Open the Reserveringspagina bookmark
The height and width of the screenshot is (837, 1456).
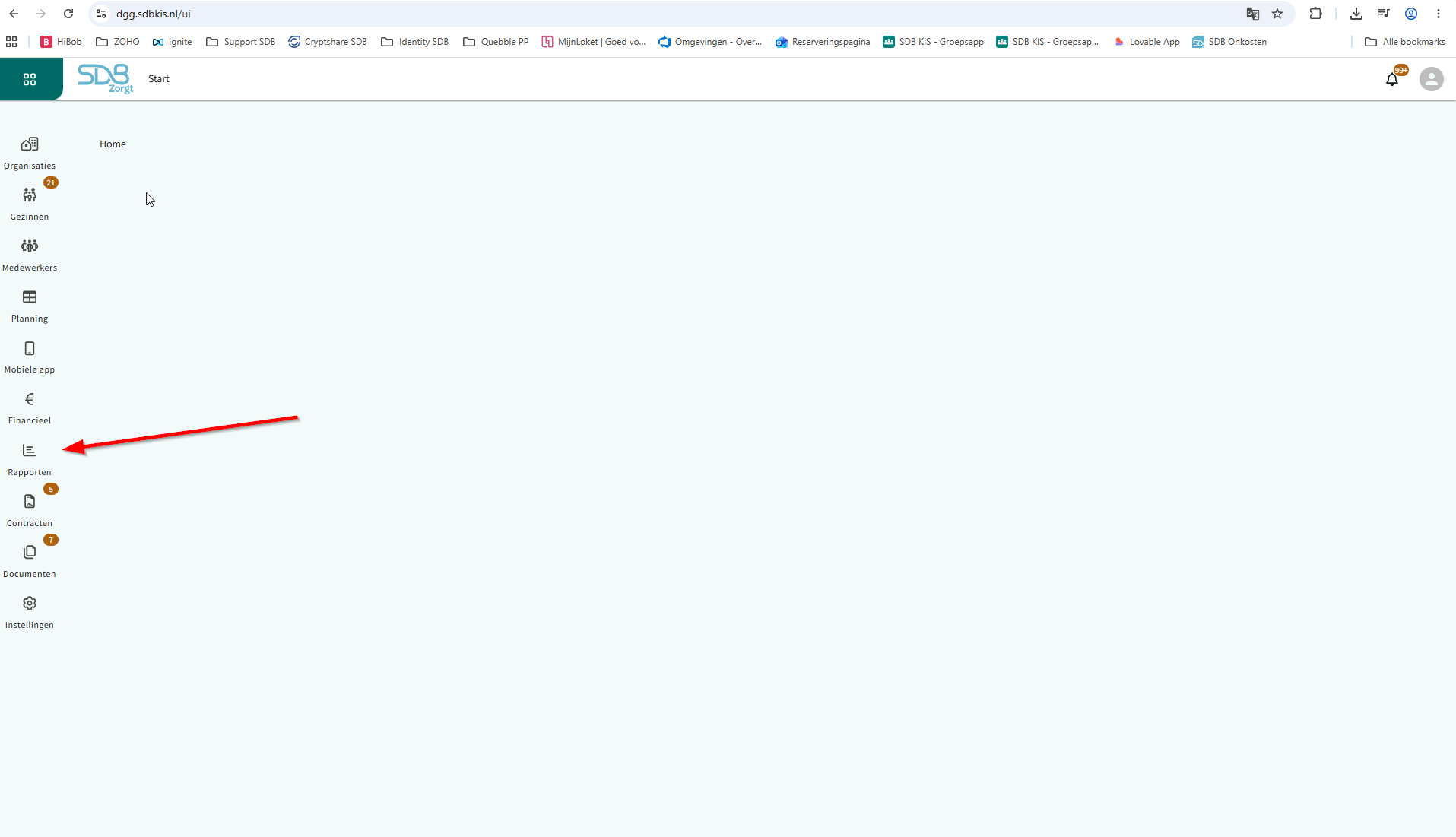pos(823,42)
